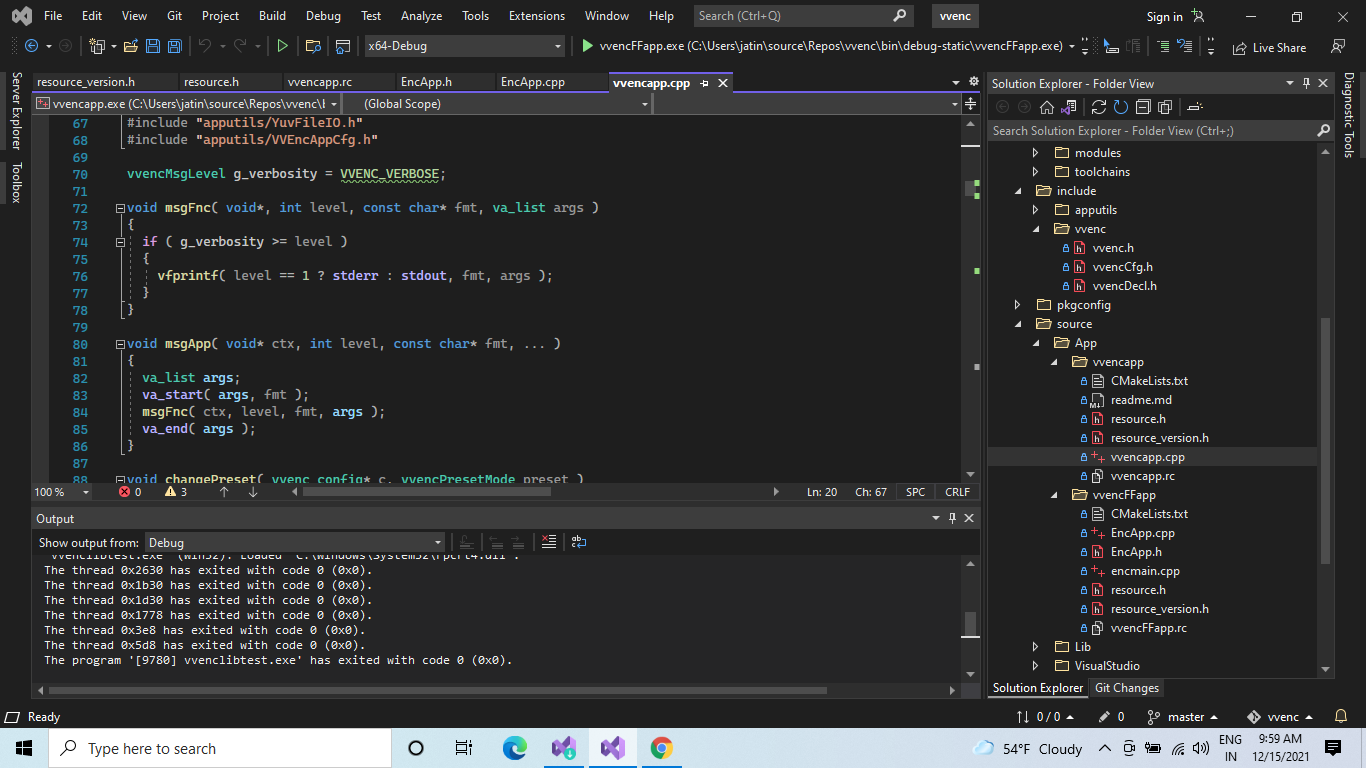The image size is (1366, 768).
Task: Pin the Output window
Action: coord(952,518)
